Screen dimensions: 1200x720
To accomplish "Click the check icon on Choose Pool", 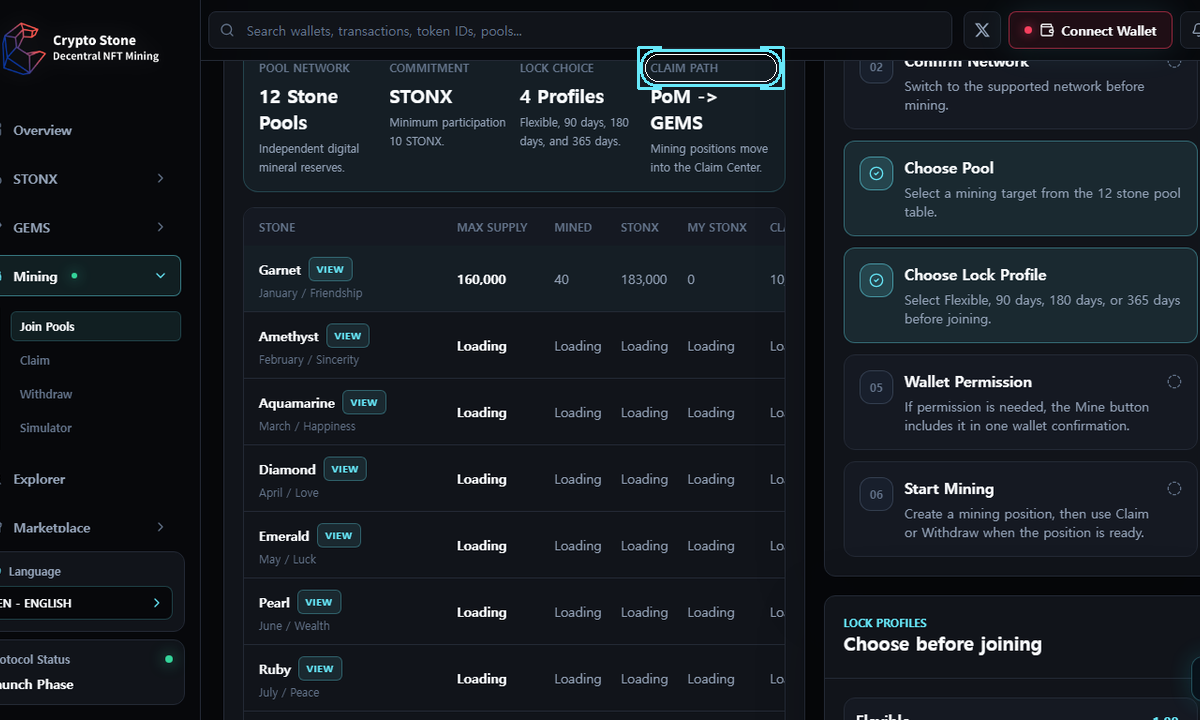I will pyautogui.click(x=877, y=174).
